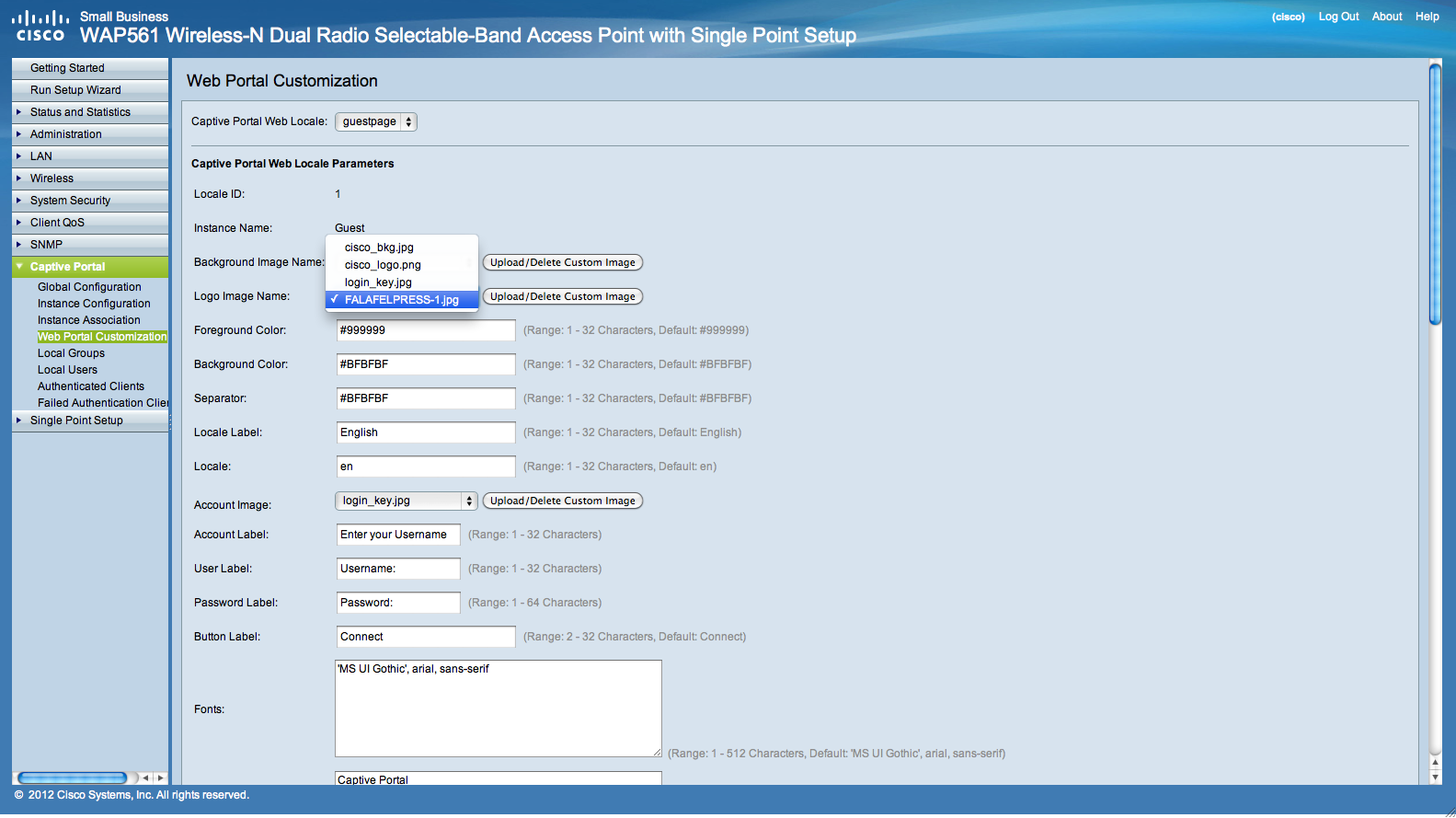Expand the Status and Statistics arrow
This screenshot has width=1456, height=818.
(x=18, y=111)
